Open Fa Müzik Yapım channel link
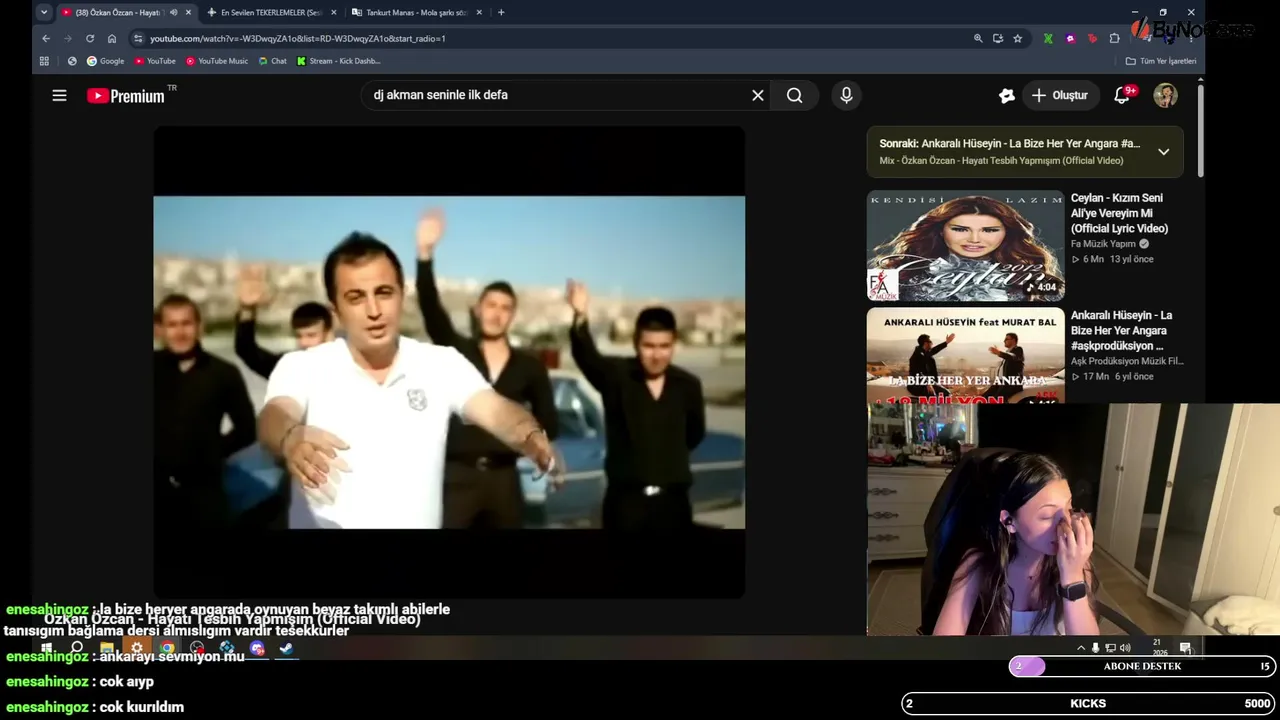 pos(1103,244)
